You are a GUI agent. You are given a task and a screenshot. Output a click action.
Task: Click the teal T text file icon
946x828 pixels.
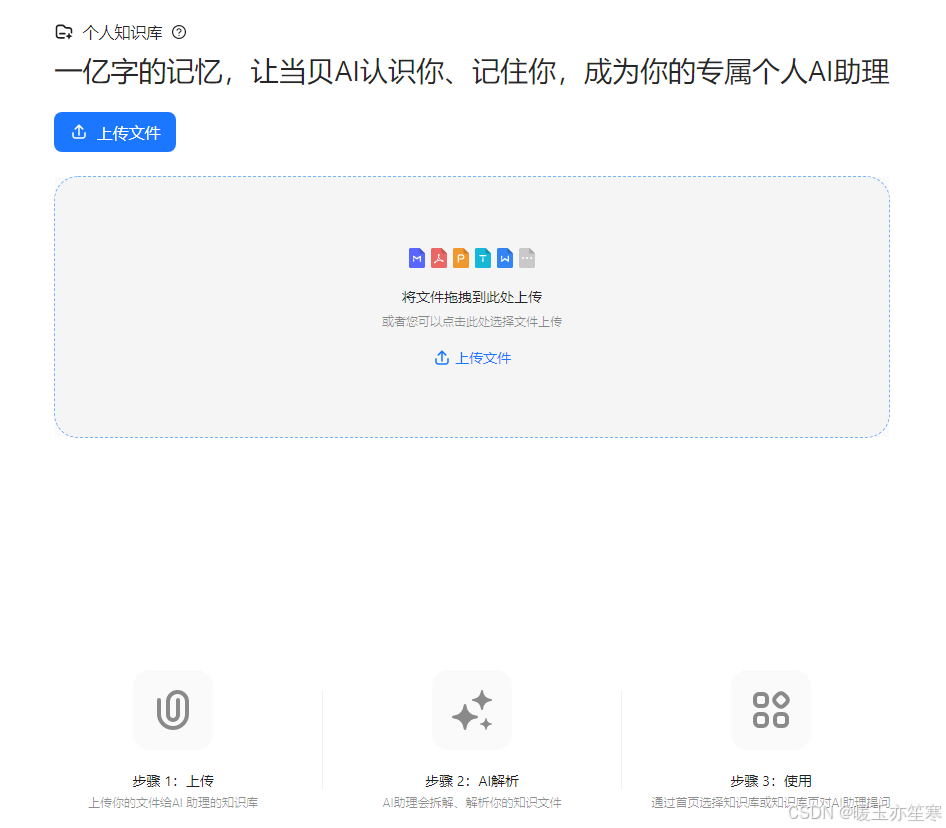[x=483, y=258]
